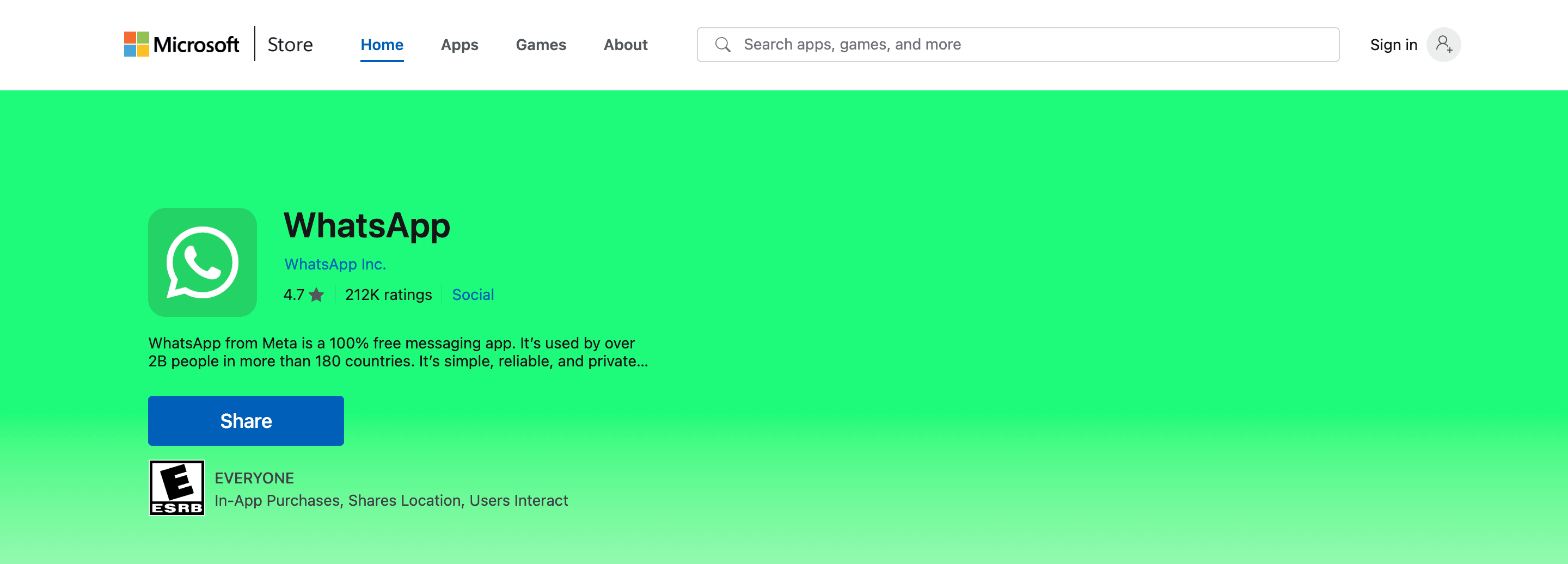Select the Home navigation tab

[382, 45]
